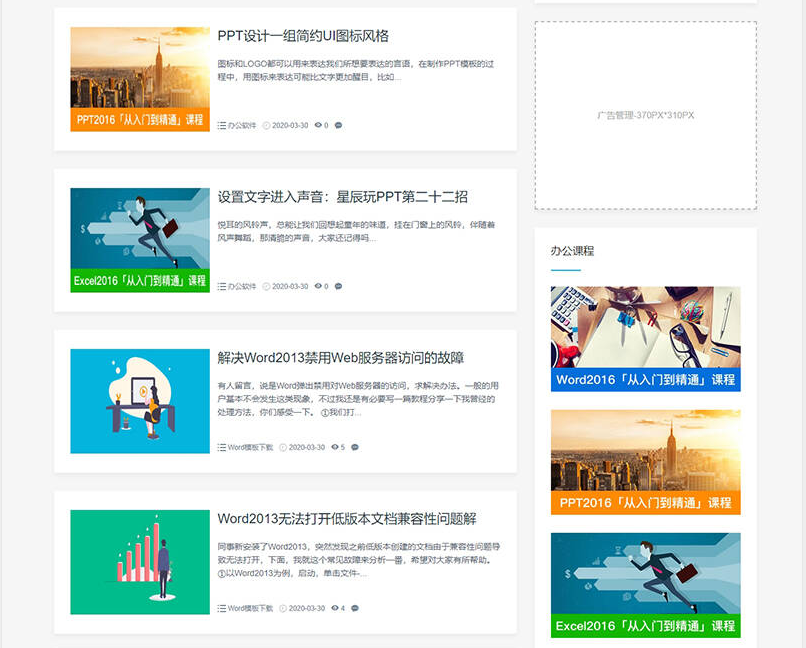This screenshot has width=806, height=648.
Task: Click eye views icon under Word2013无法打开 article
Action: coord(335,608)
